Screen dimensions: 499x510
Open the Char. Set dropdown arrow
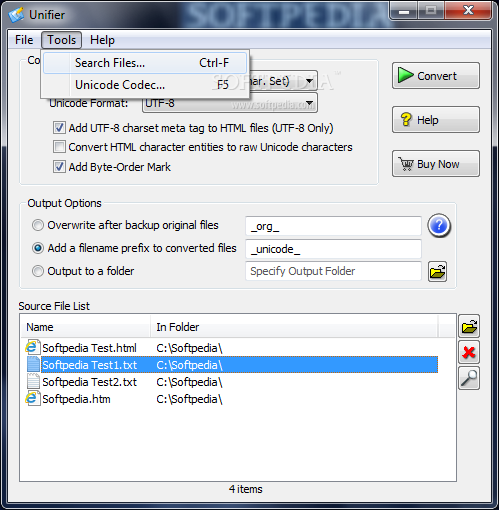309,81
